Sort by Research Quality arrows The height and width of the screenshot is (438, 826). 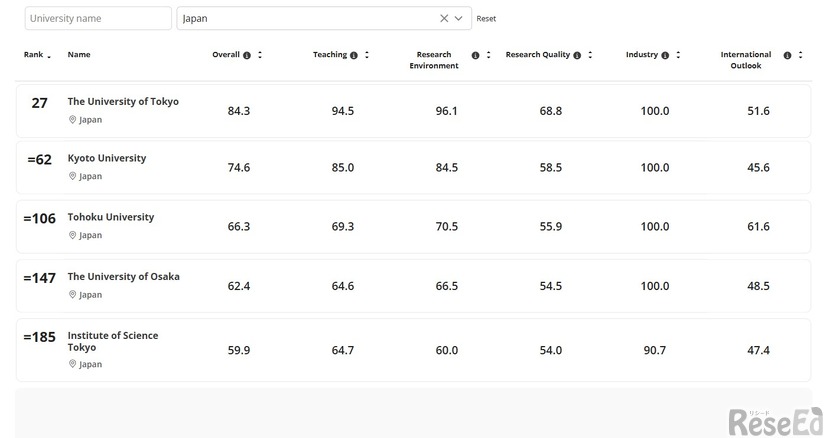(x=590, y=55)
